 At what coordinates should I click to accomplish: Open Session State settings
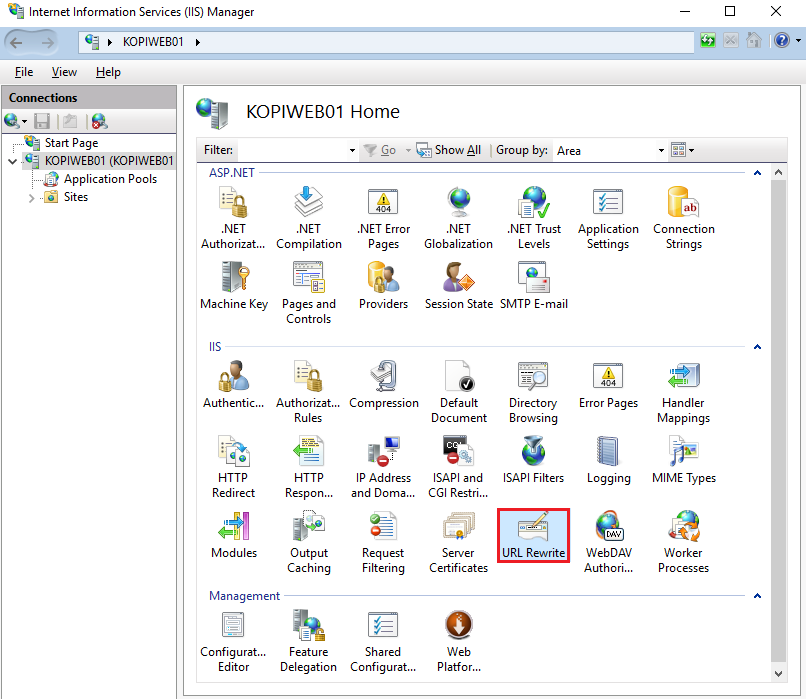tap(459, 286)
